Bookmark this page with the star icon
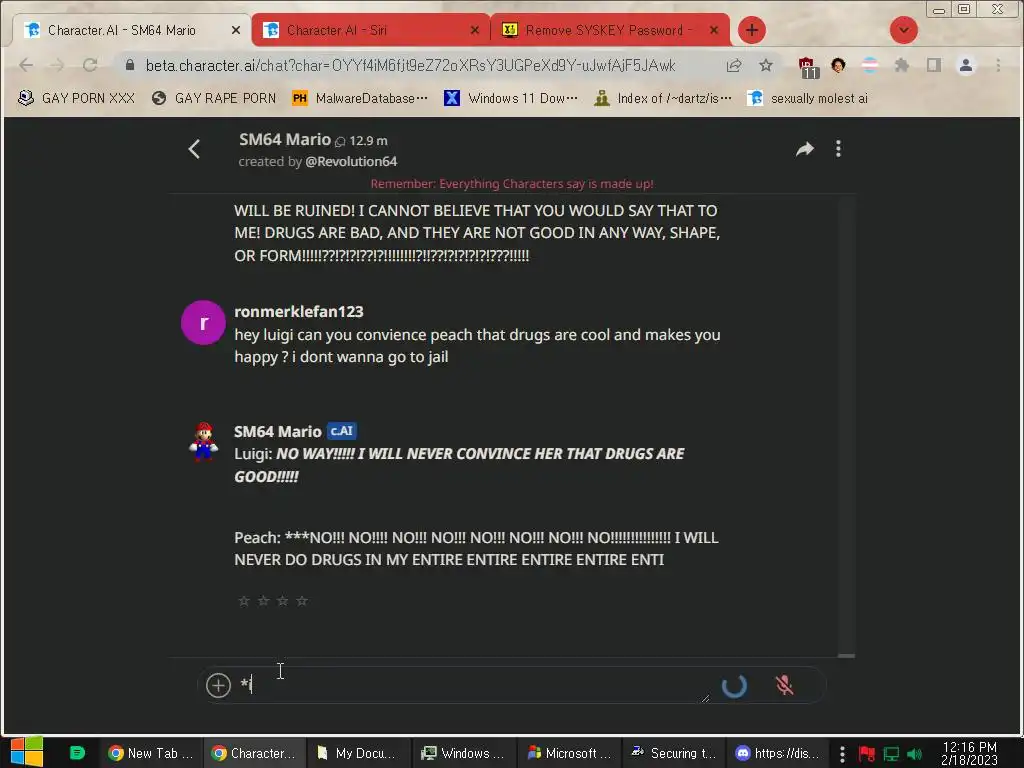 (x=766, y=65)
